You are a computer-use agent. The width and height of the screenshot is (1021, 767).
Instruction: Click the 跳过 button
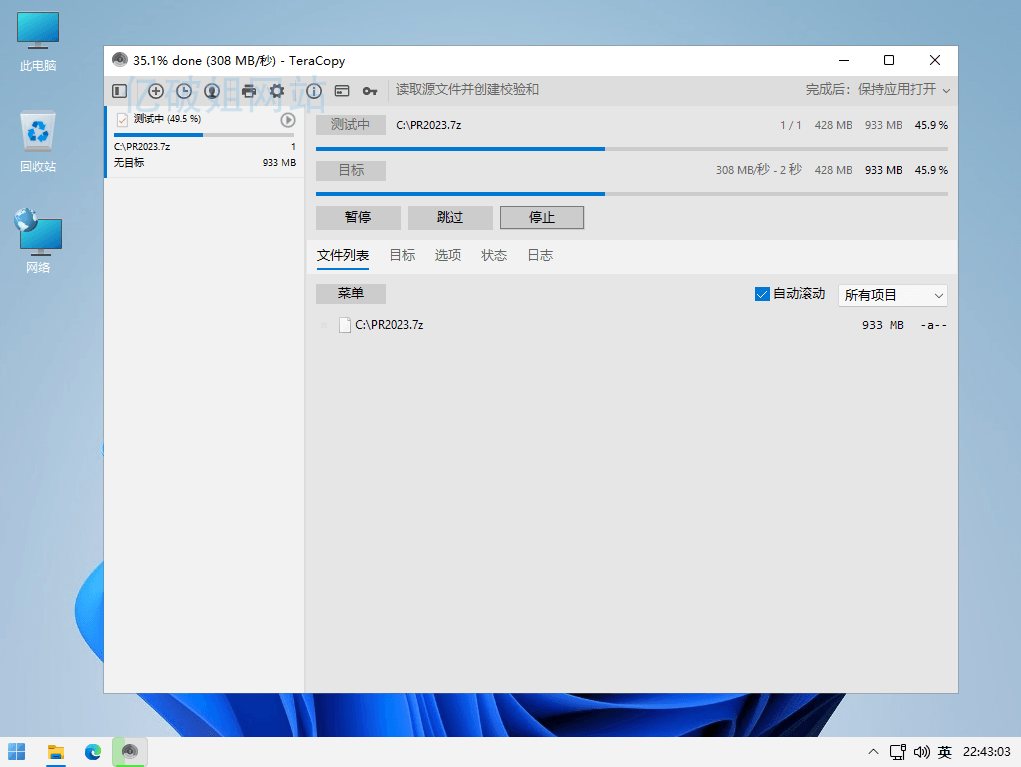450,217
